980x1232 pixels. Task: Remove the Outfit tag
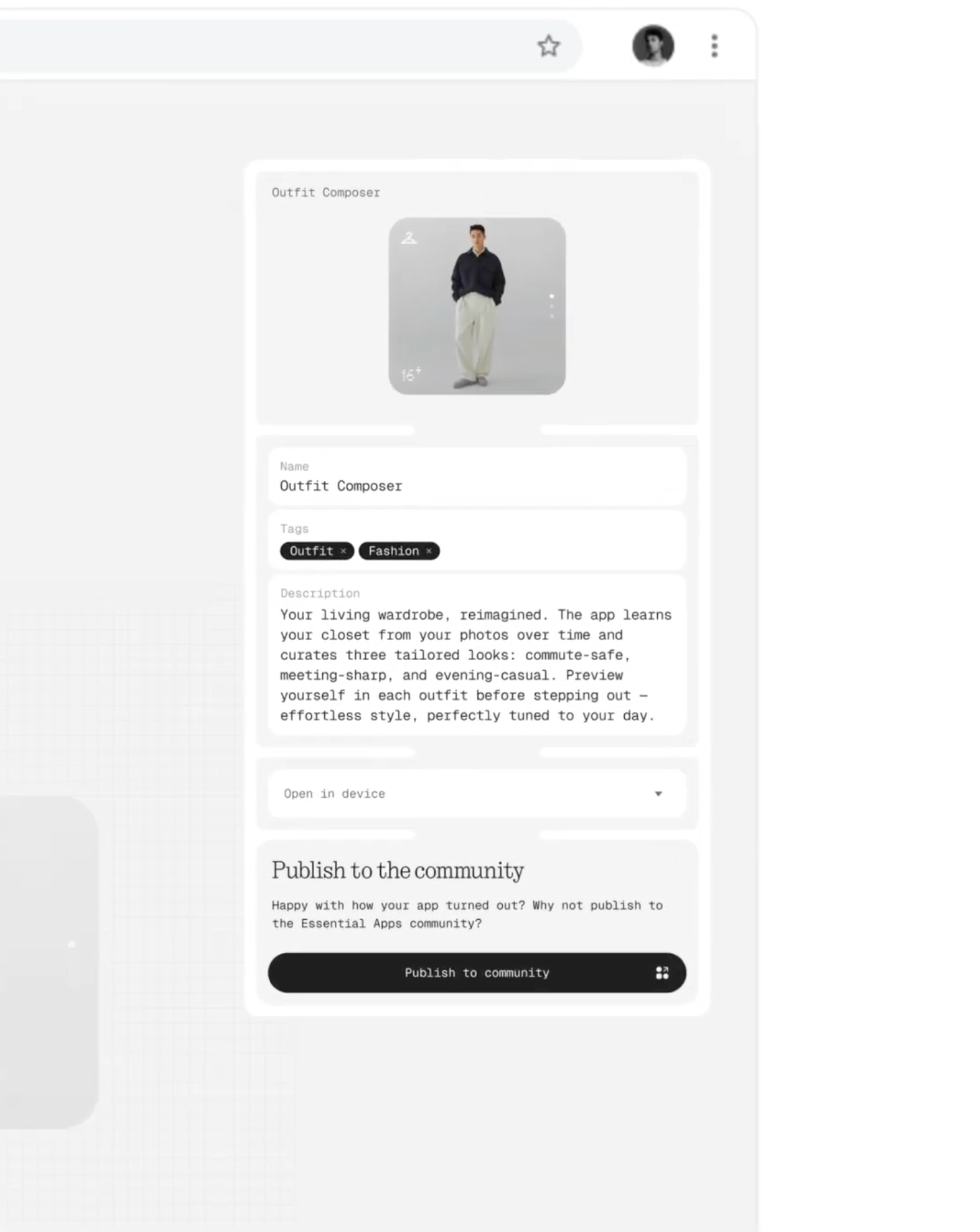tap(343, 551)
